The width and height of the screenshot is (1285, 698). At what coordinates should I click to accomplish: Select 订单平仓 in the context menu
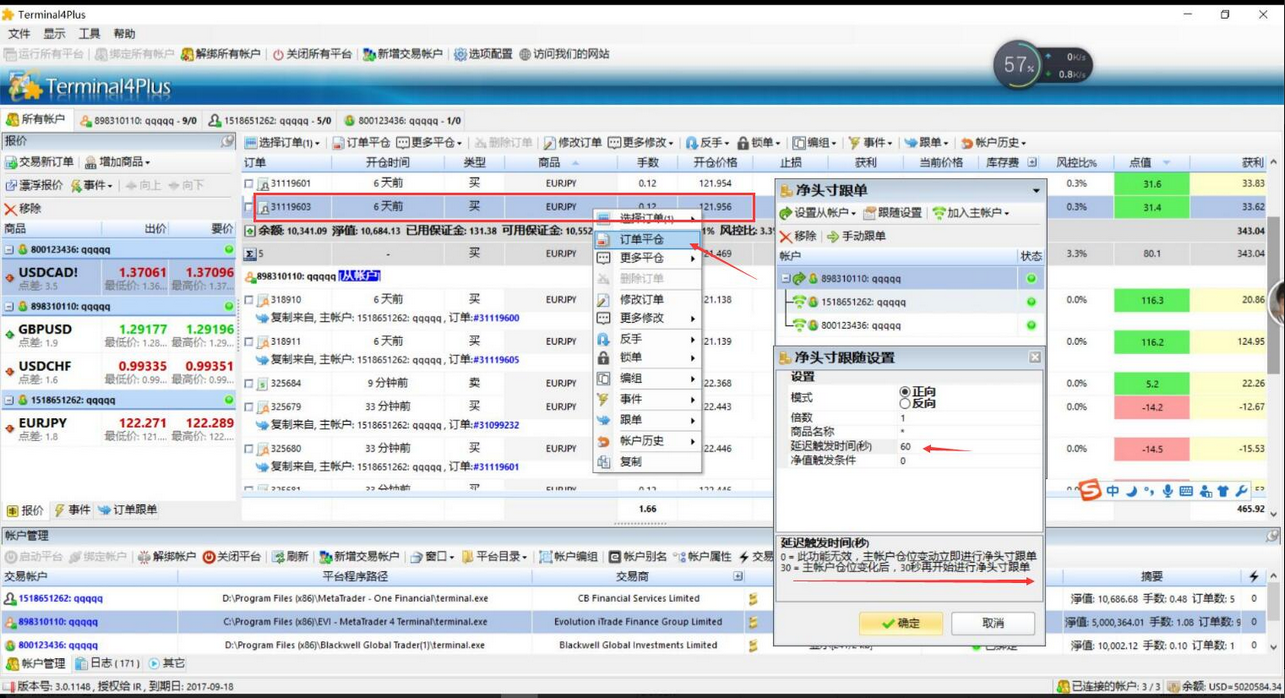(x=646, y=239)
